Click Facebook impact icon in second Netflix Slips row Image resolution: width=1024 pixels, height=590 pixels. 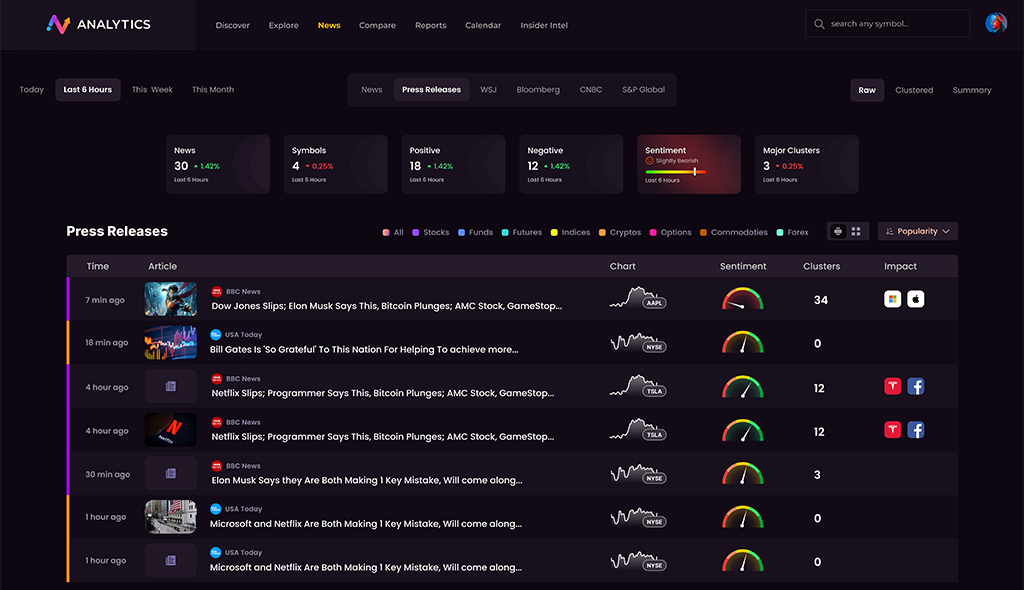tap(916, 430)
